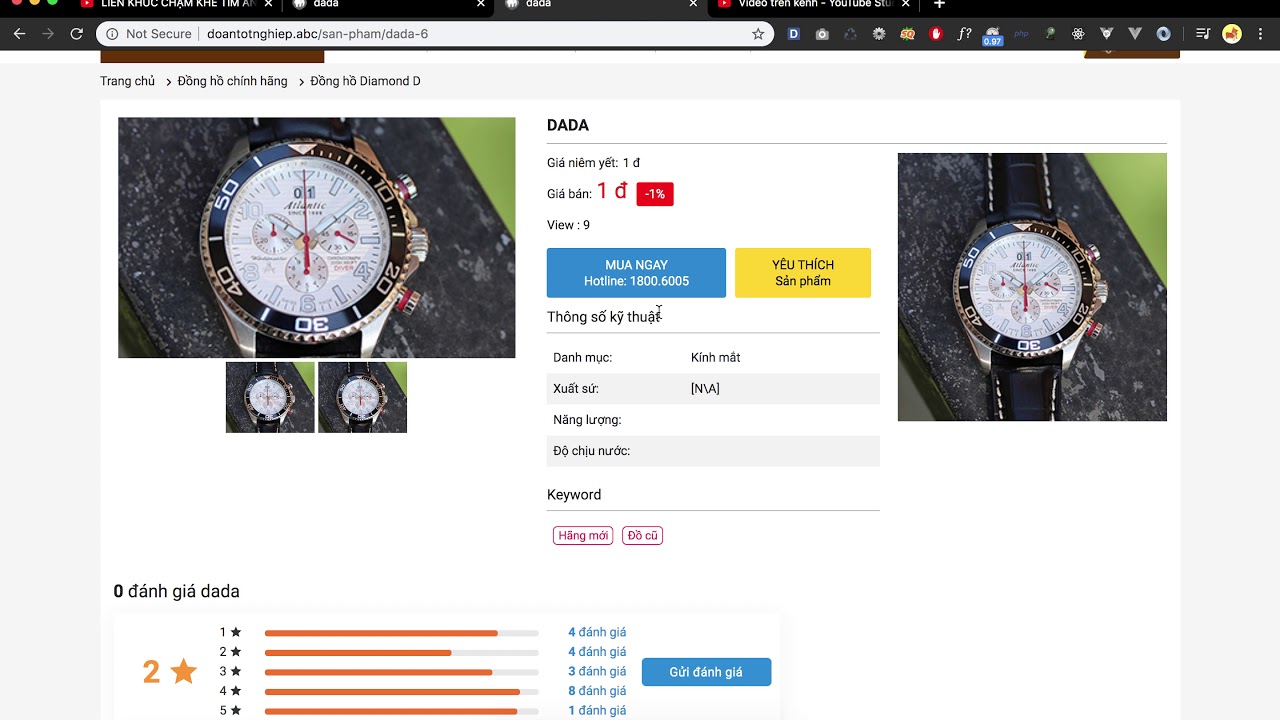1280x720 pixels.
Task: Open the Chrome three-dot menu
Action: click(x=1261, y=34)
